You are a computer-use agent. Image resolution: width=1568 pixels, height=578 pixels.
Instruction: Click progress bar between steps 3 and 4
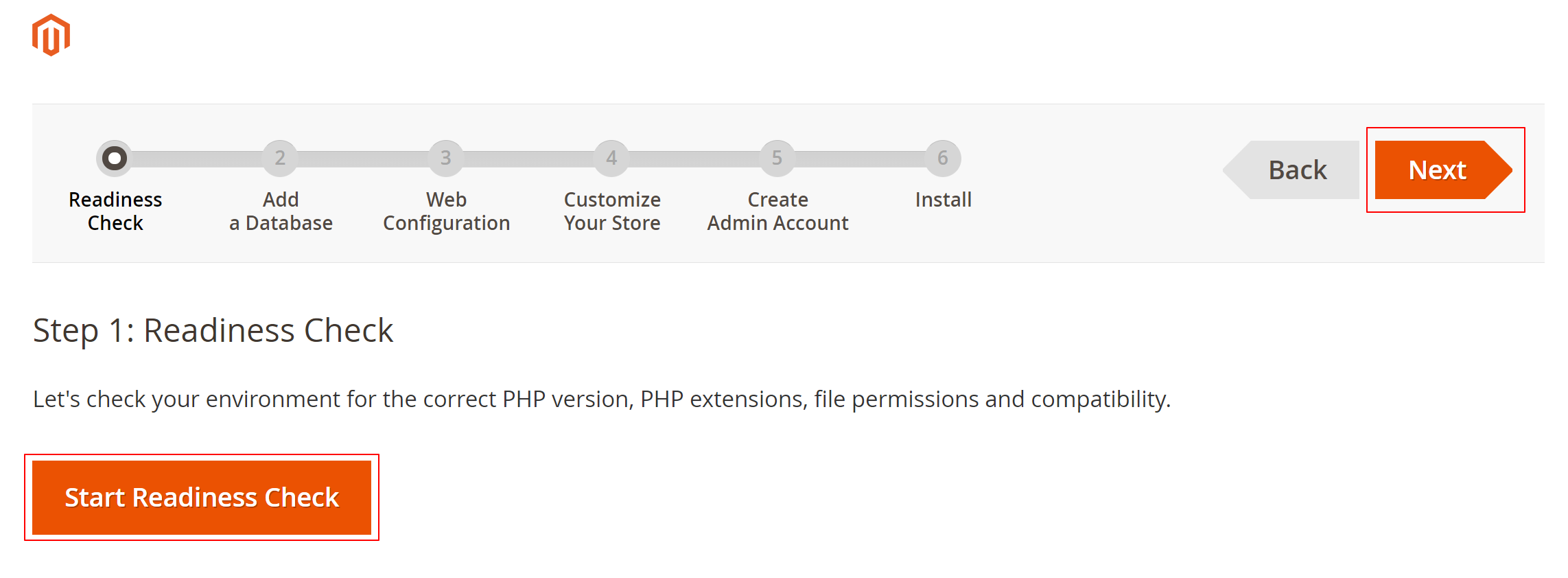529,159
